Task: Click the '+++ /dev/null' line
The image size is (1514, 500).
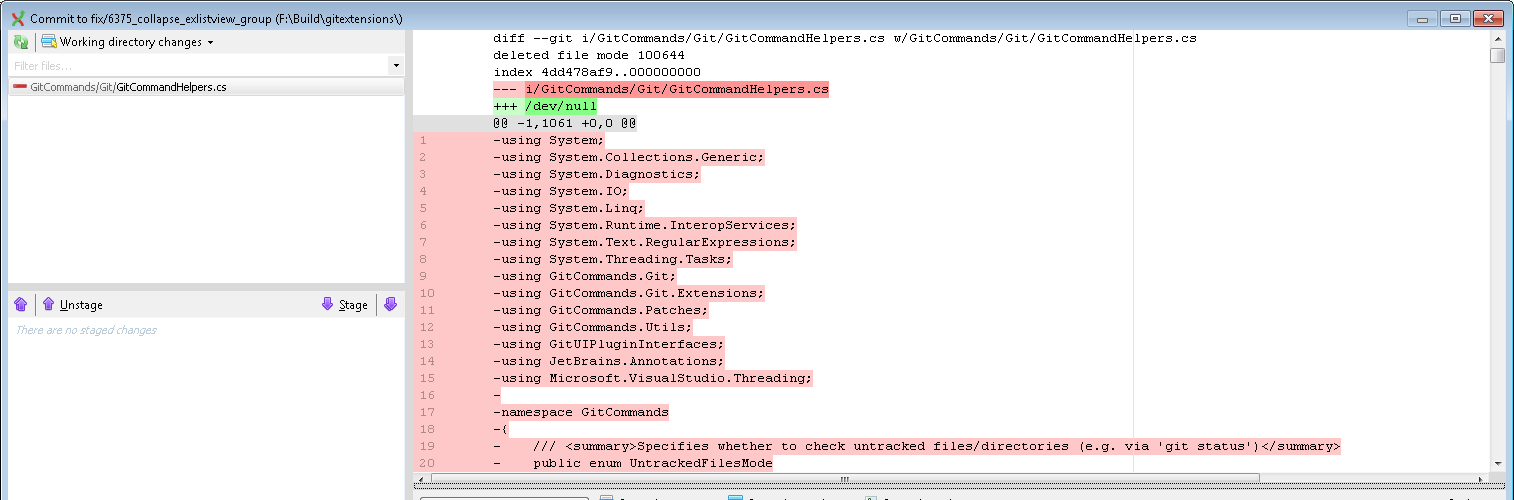Action: pyautogui.click(x=545, y=106)
